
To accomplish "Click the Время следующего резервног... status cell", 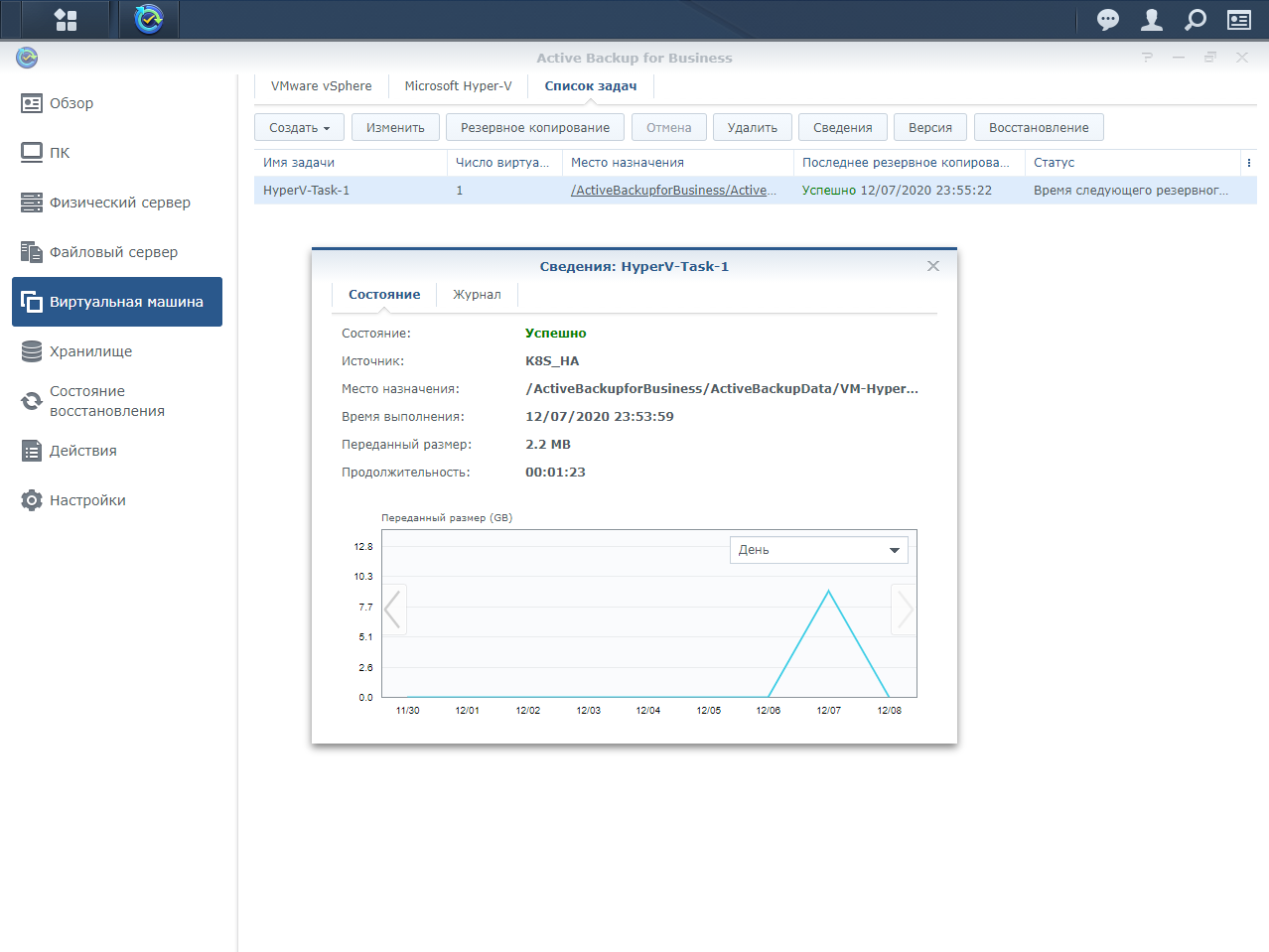I will pyautogui.click(x=1131, y=191).
